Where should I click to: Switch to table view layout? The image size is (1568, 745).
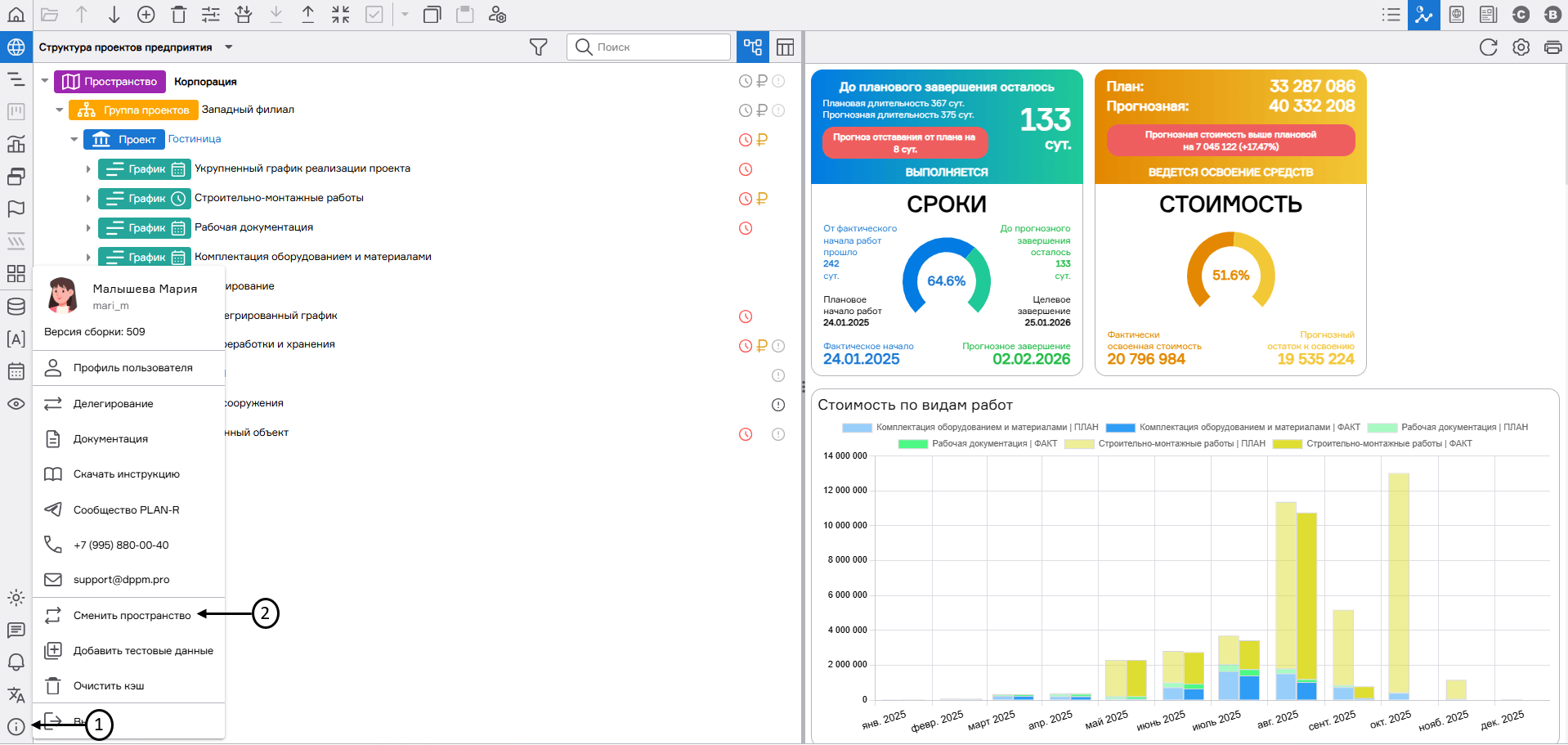[x=785, y=47]
